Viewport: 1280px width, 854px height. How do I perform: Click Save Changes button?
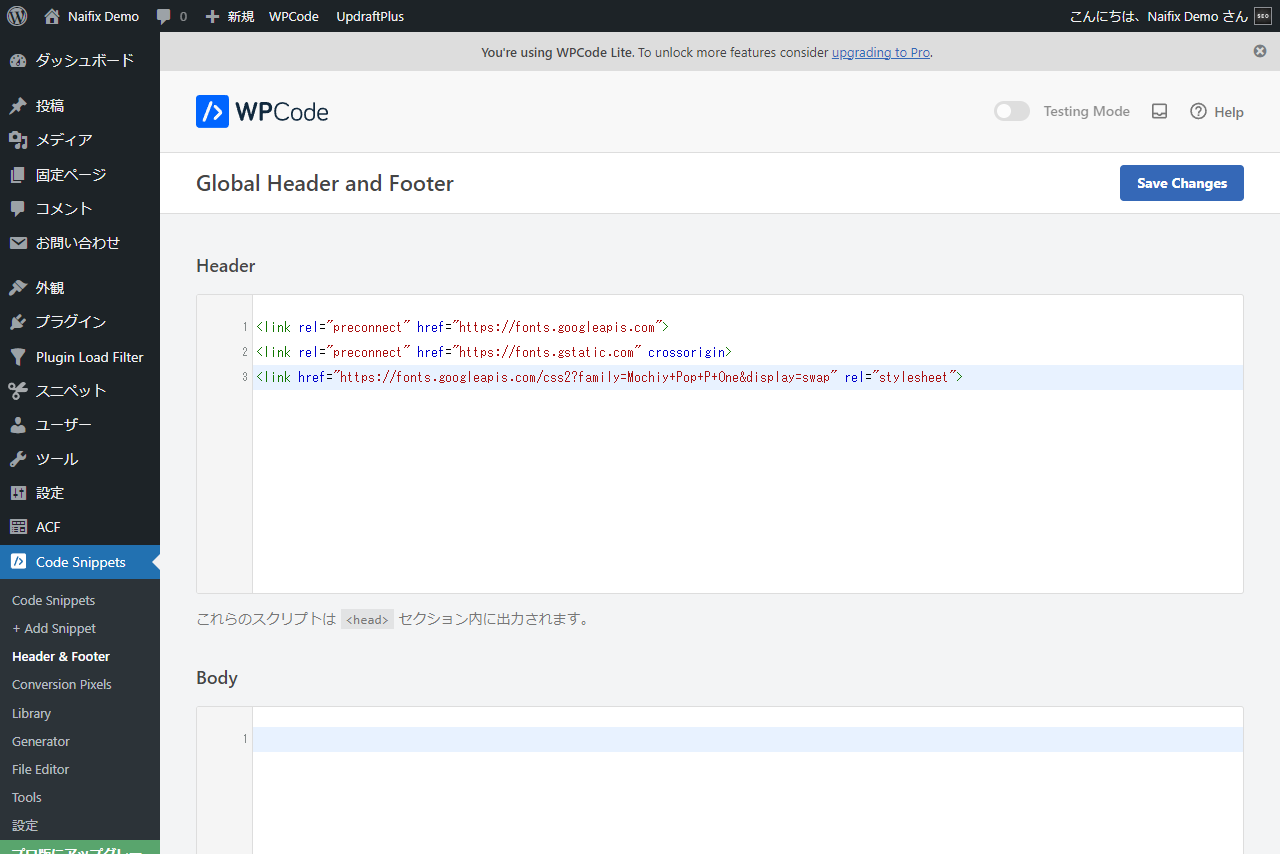tap(1182, 183)
